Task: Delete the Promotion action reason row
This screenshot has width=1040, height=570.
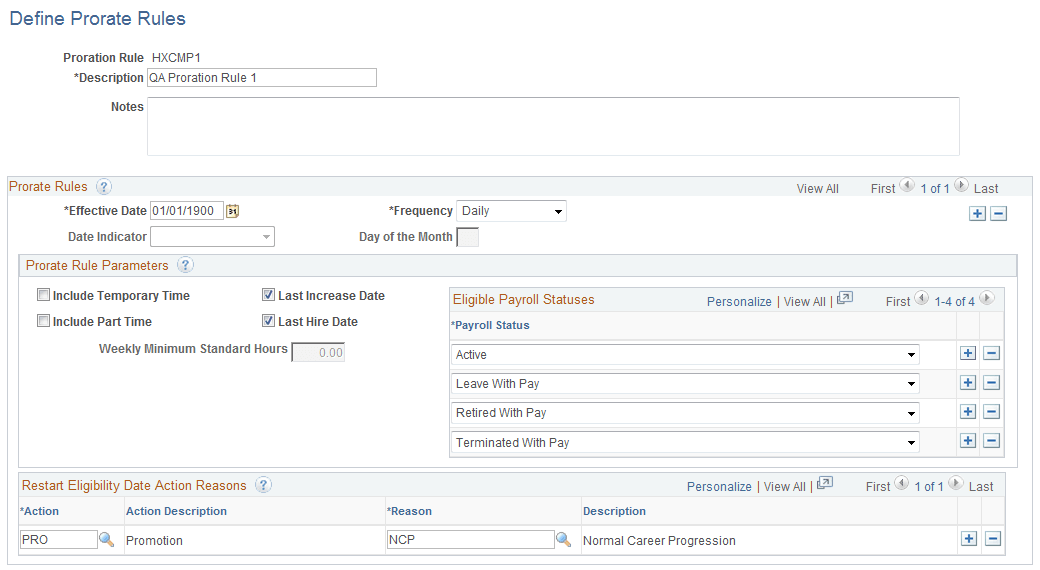Action: click(993, 539)
